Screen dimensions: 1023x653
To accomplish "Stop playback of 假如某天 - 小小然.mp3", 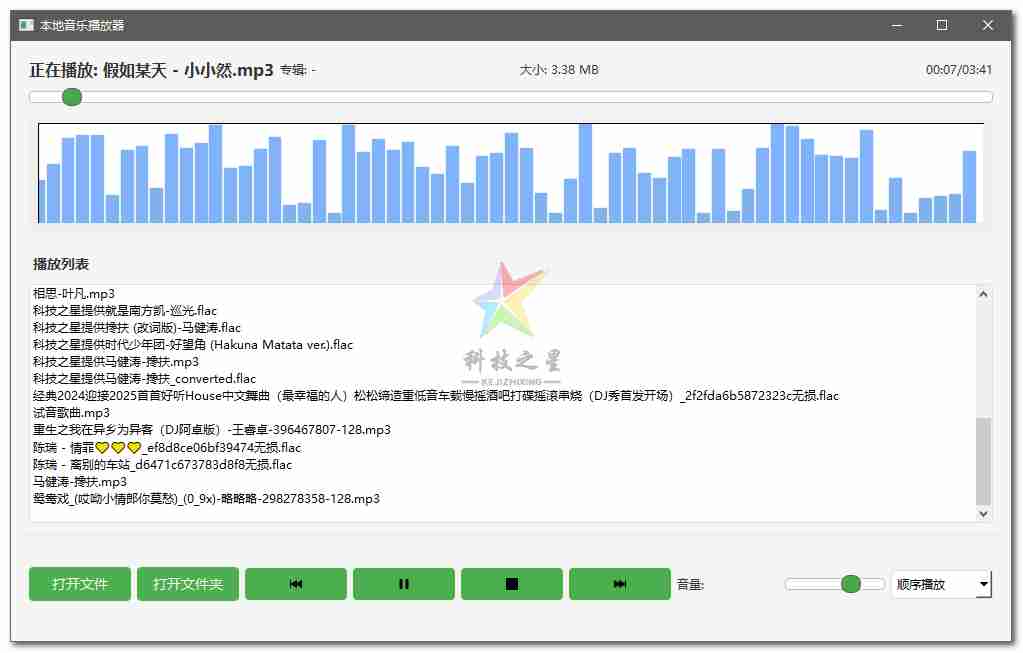I will [x=511, y=584].
